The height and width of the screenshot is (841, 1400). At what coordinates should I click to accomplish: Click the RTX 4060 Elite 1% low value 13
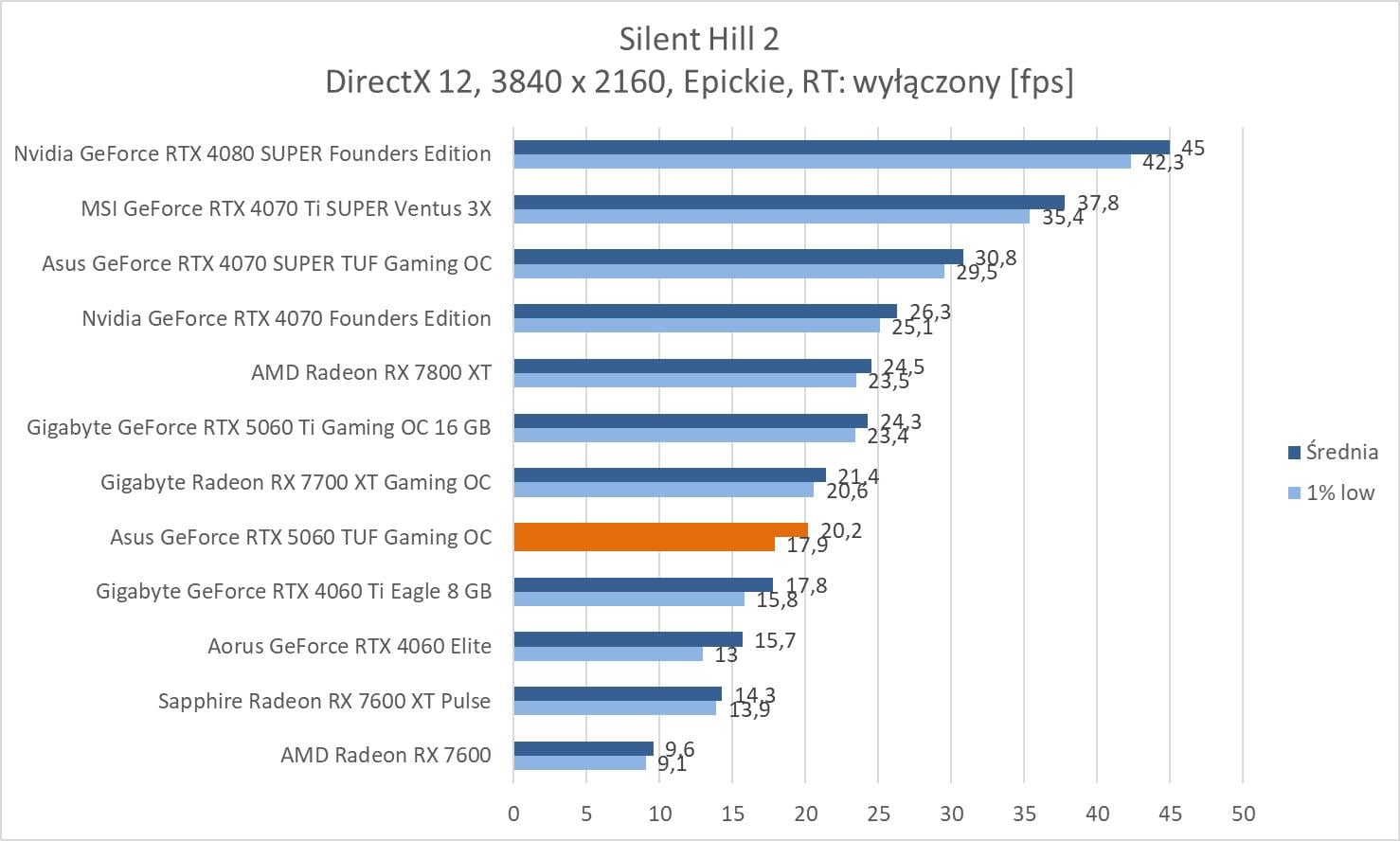(x=726, y=655)
